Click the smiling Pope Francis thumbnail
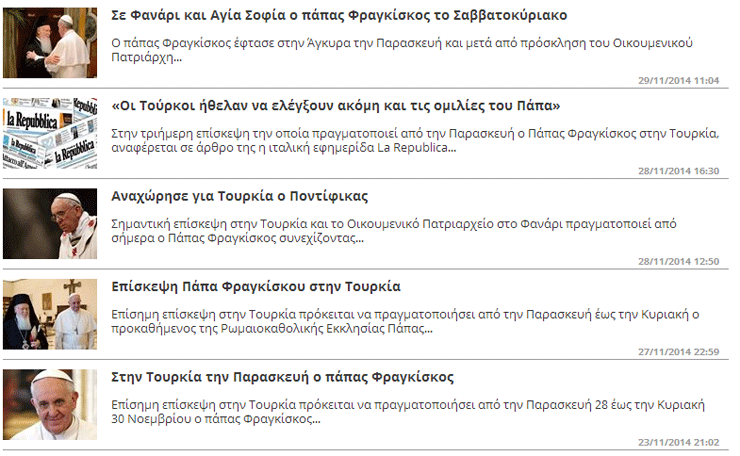 click(x=50, y=404)
